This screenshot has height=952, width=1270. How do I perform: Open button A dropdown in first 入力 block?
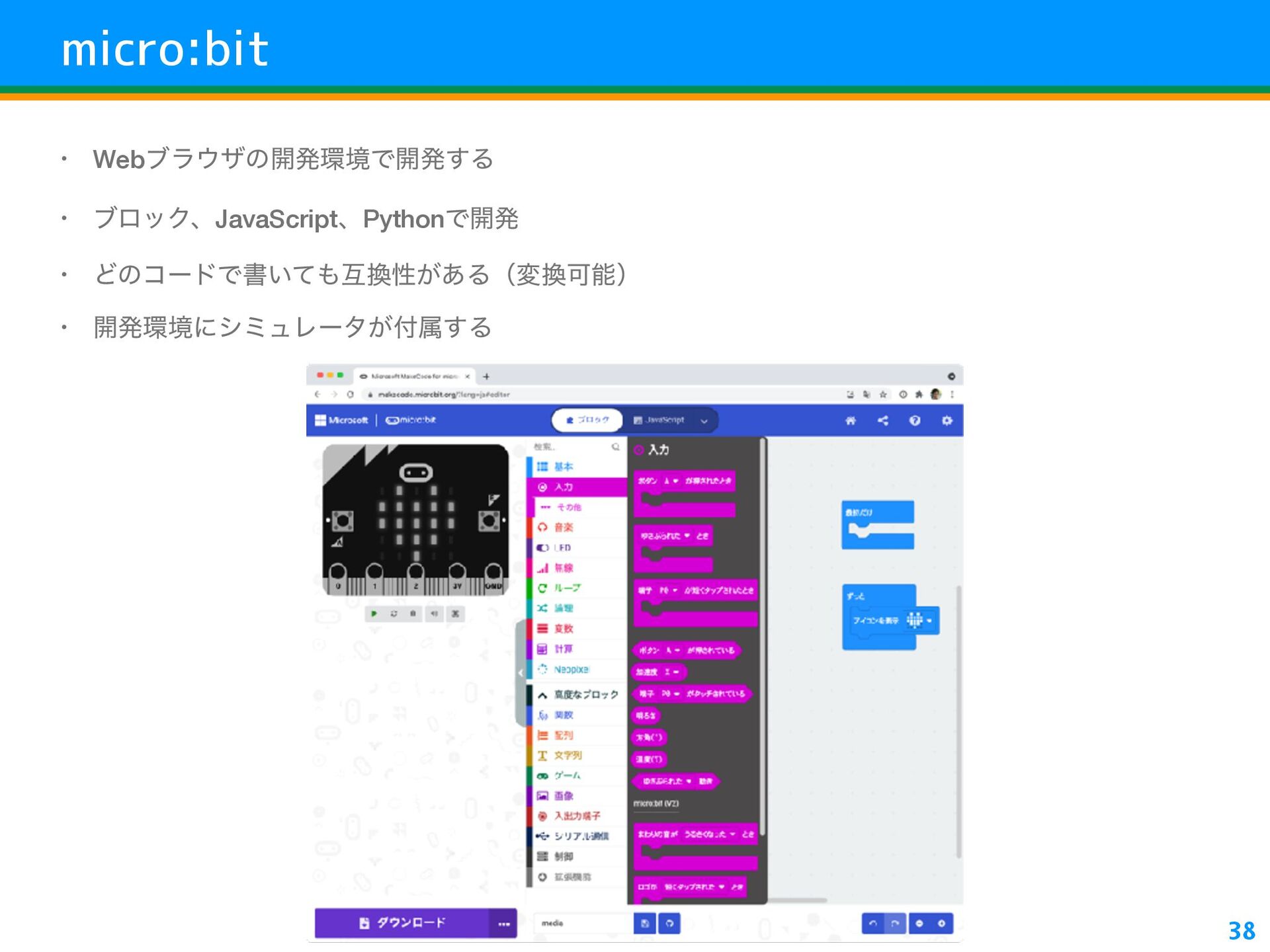coord(671,481)
